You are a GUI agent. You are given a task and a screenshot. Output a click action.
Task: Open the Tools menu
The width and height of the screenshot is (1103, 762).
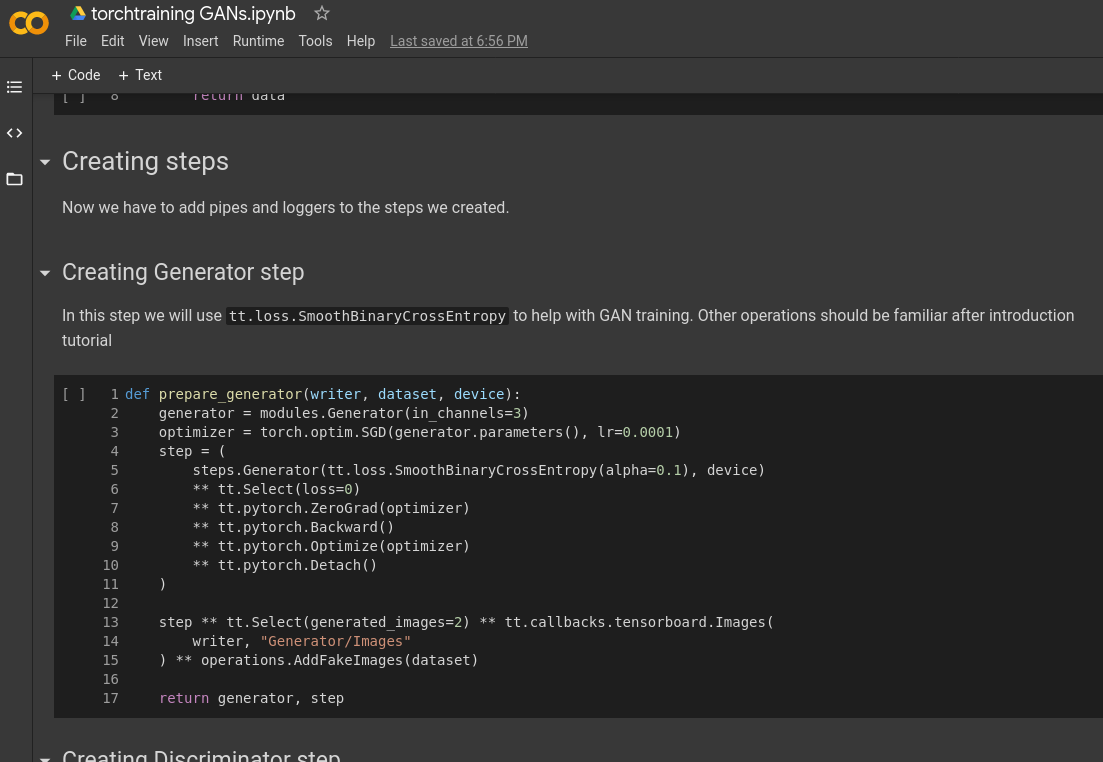[x=315, y=41]
